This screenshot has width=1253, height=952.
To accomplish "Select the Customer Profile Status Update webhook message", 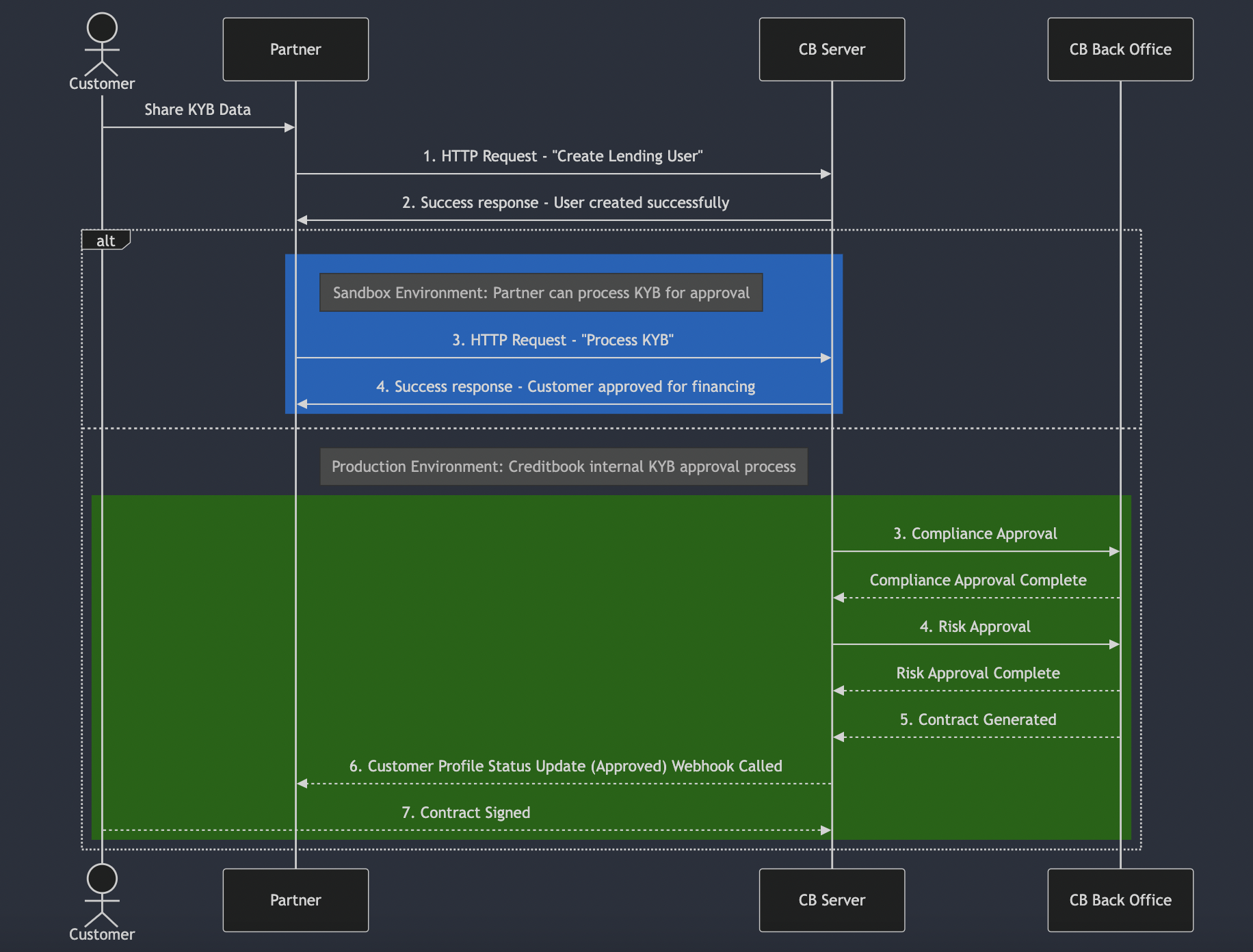I will pyautogui.click(x=566, y=766).
